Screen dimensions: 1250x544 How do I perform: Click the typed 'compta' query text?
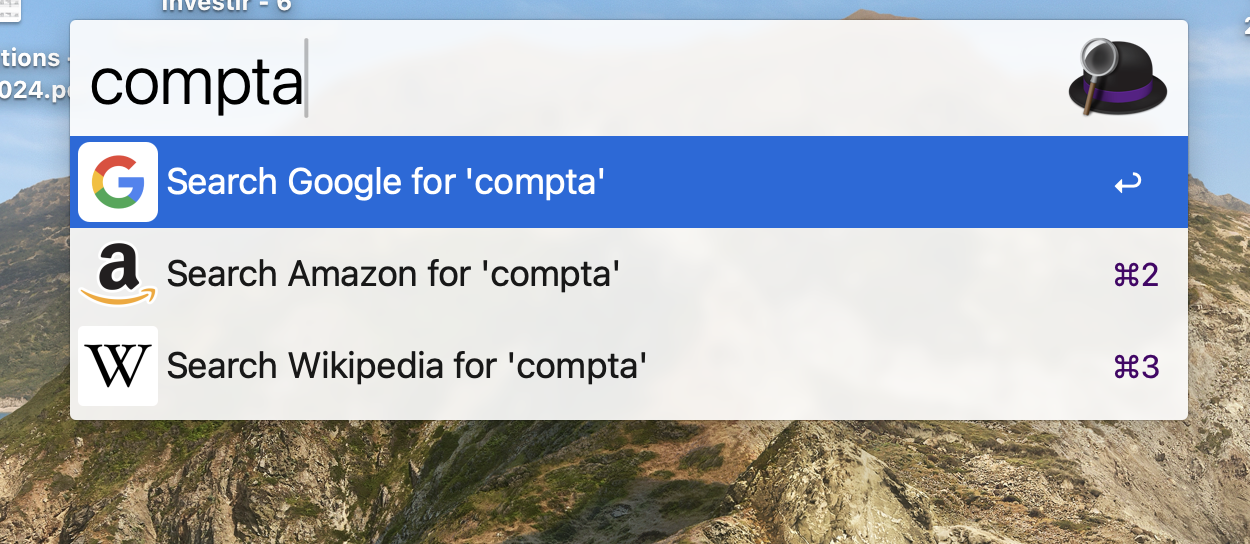196,82
